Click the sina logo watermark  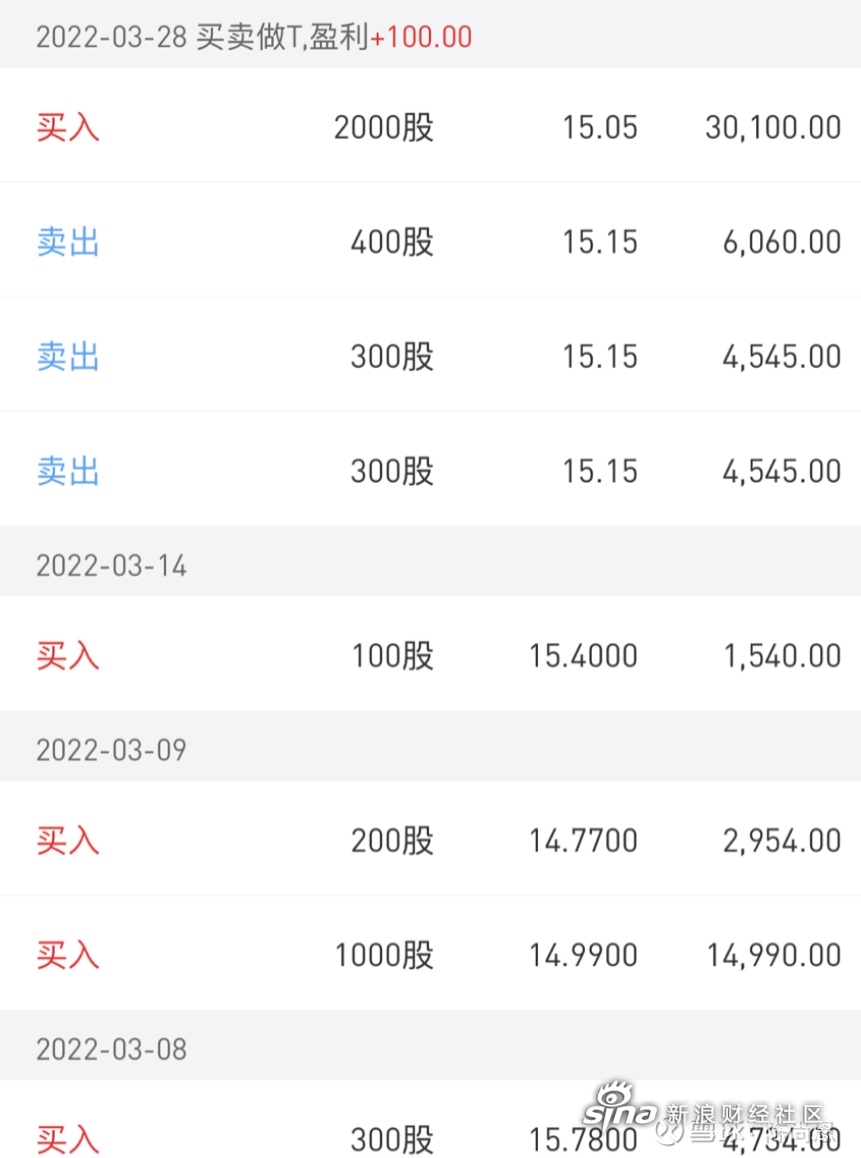pyautogui.click(x=619, y=1105)
